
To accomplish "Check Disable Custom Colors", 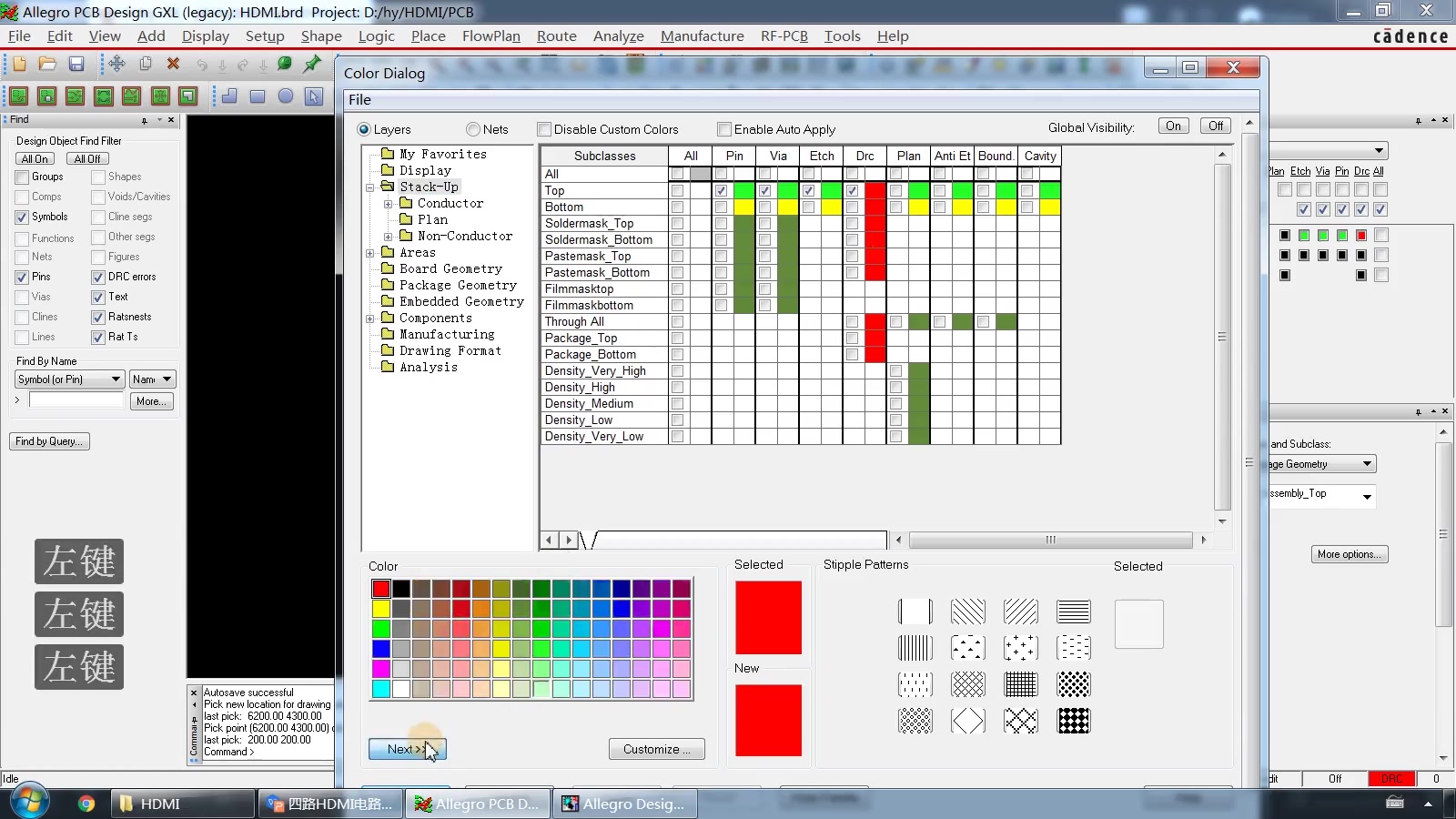I will click(544, 129).
